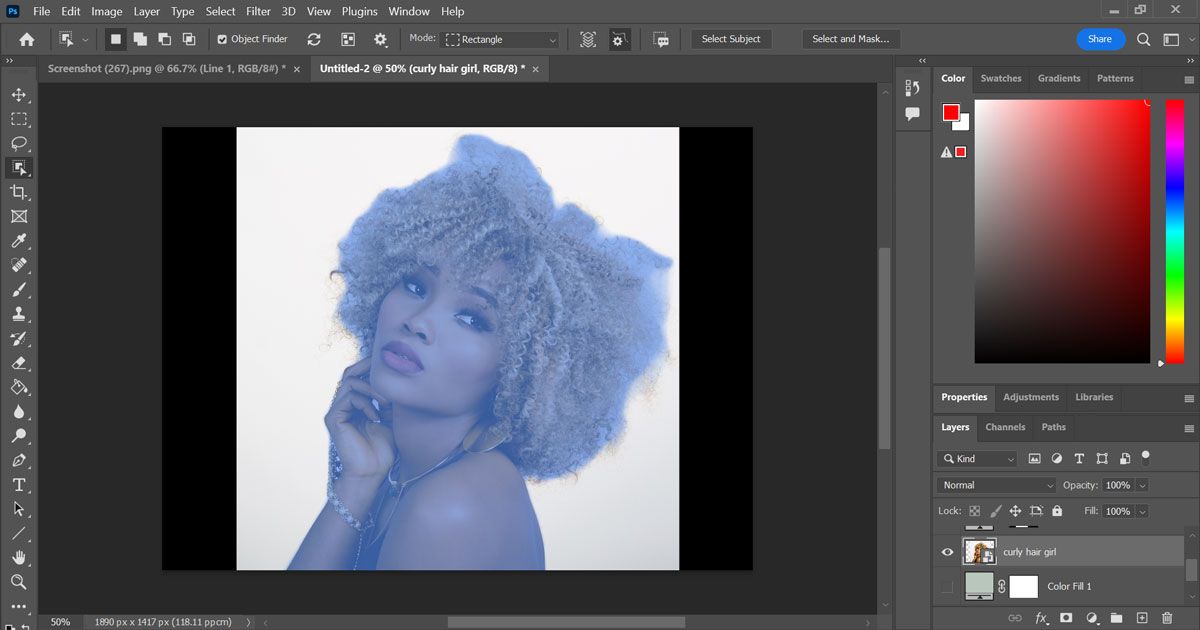Open the blend mode Normal dropdown
Image resolution: width=1200 pixels, height=630 pixels.
point(997,485)
